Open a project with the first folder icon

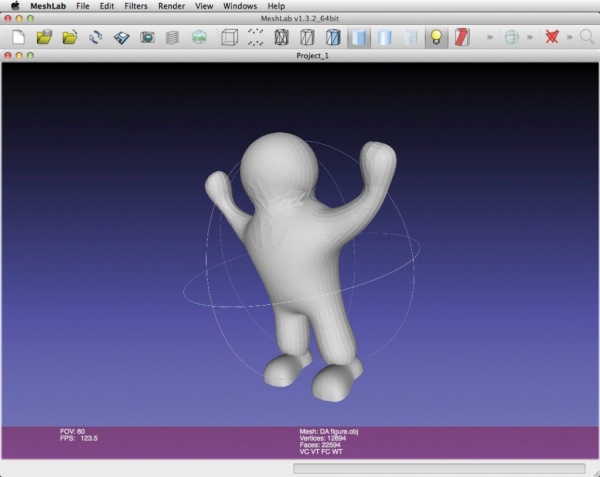tap(44, 37)
